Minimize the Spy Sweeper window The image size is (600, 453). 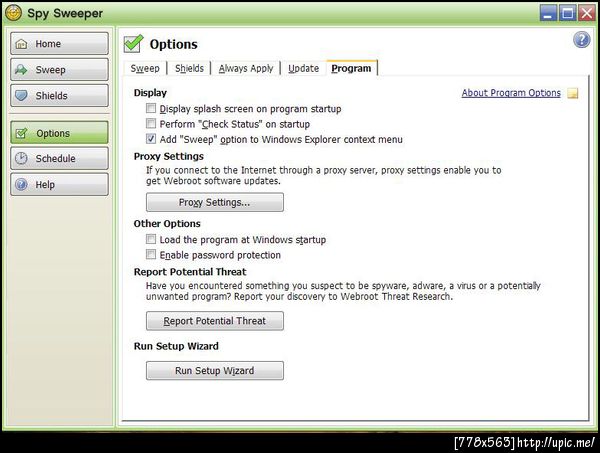548,13
